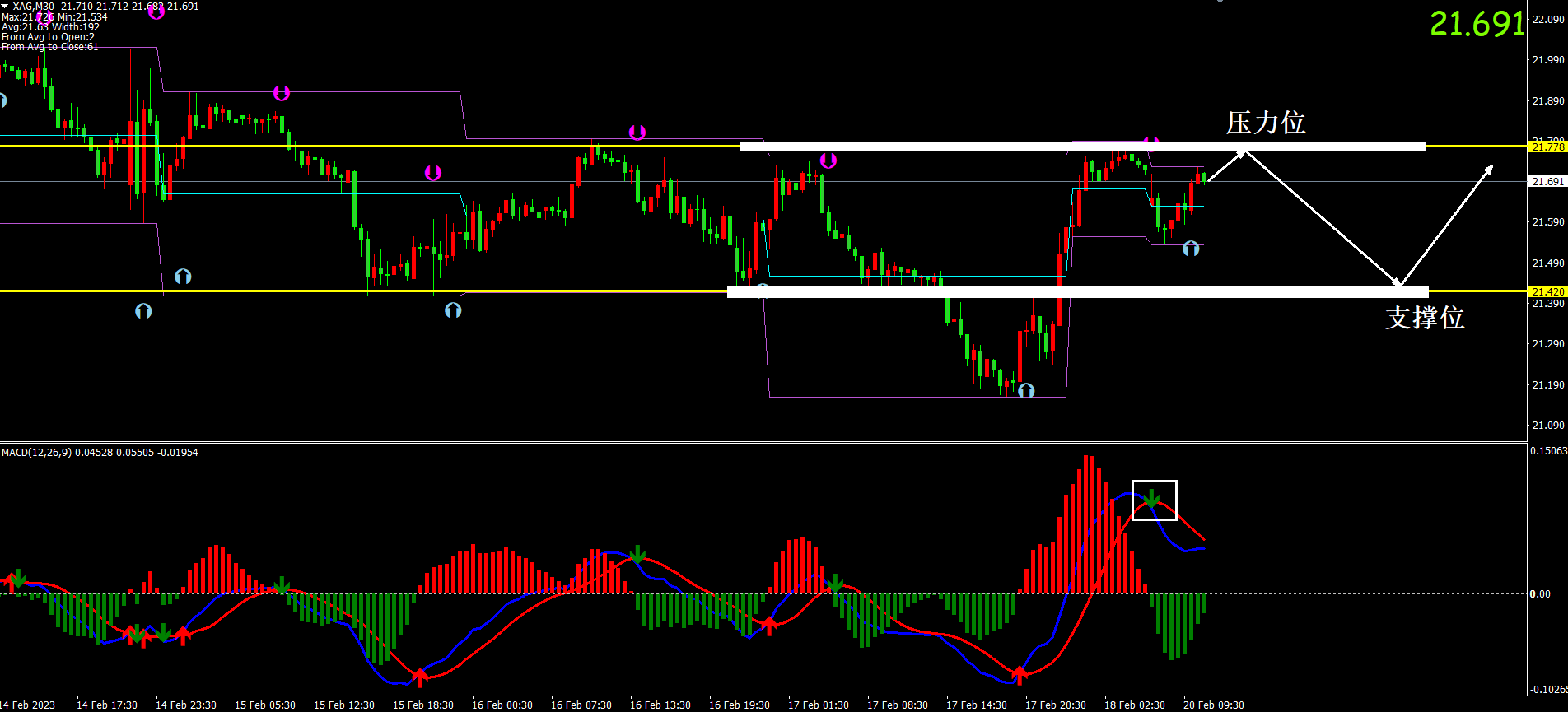
Task: Select the upper white resistance rectangle bar
Action: [x=1082, y=147]
